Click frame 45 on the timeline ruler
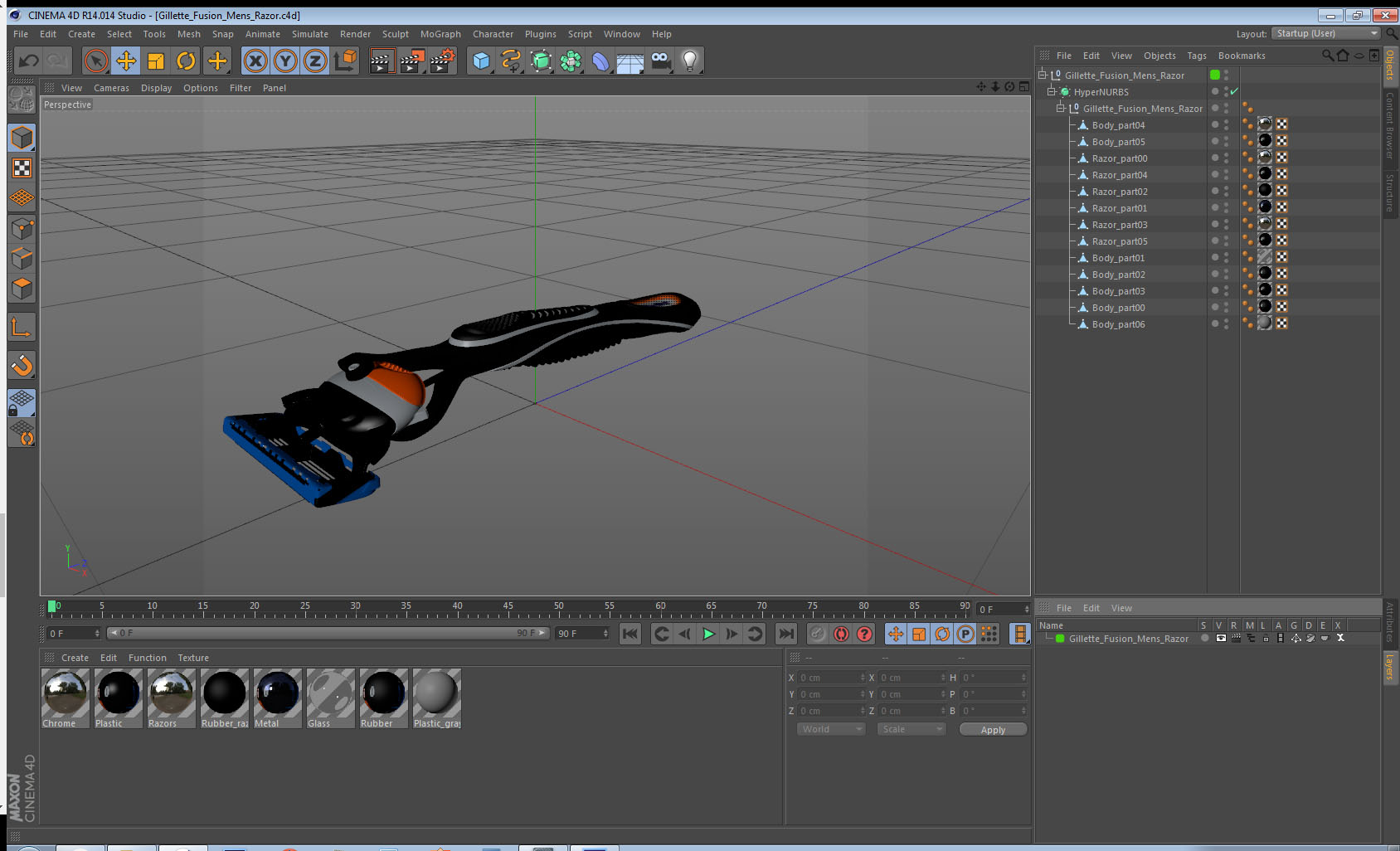This screenshot has width=1400, height=851. click(508, 608)
